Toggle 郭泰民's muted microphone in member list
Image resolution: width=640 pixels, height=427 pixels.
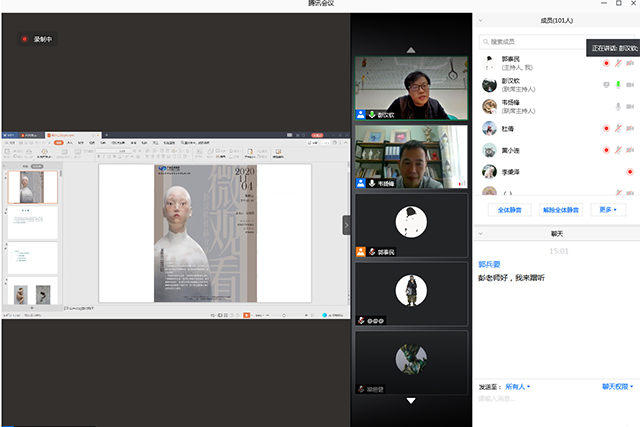[x=618, y=63]
